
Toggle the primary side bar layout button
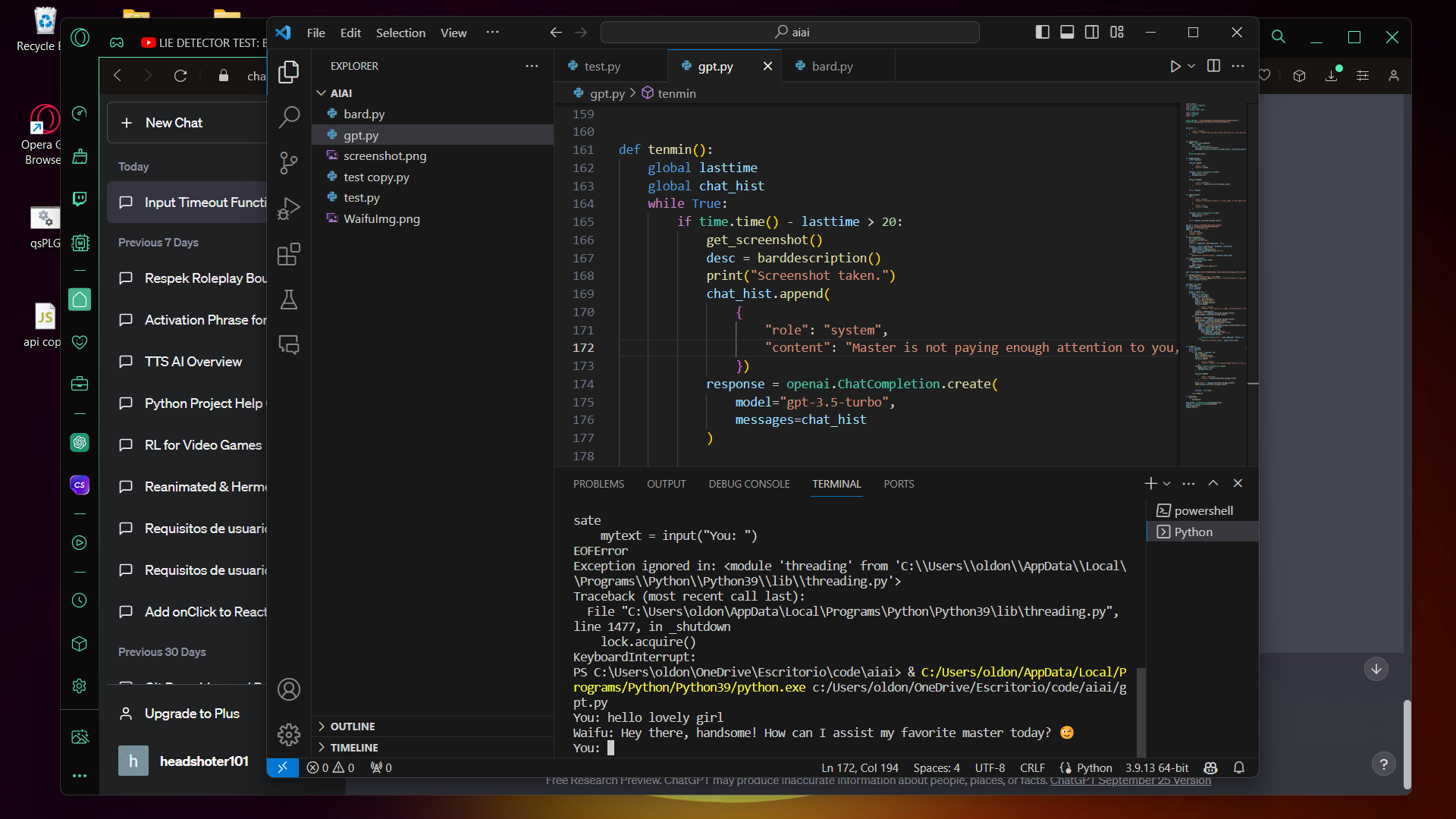tap(1042, 32)
